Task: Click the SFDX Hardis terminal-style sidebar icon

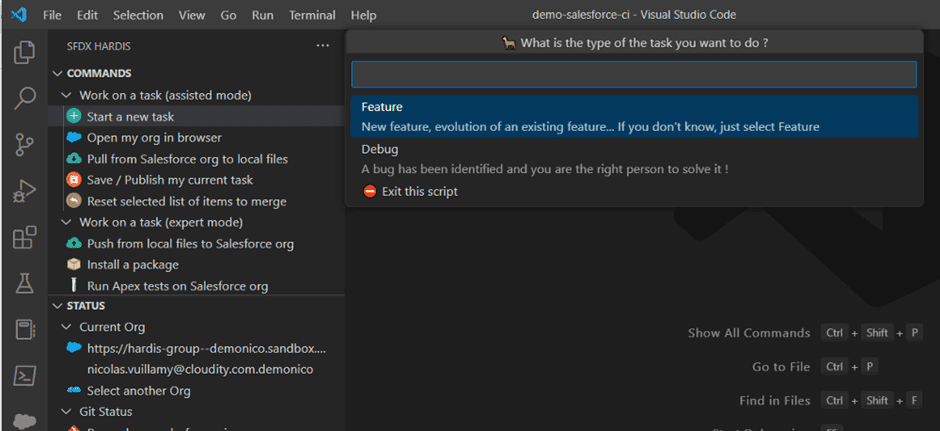Action: (x=24, y=376)
